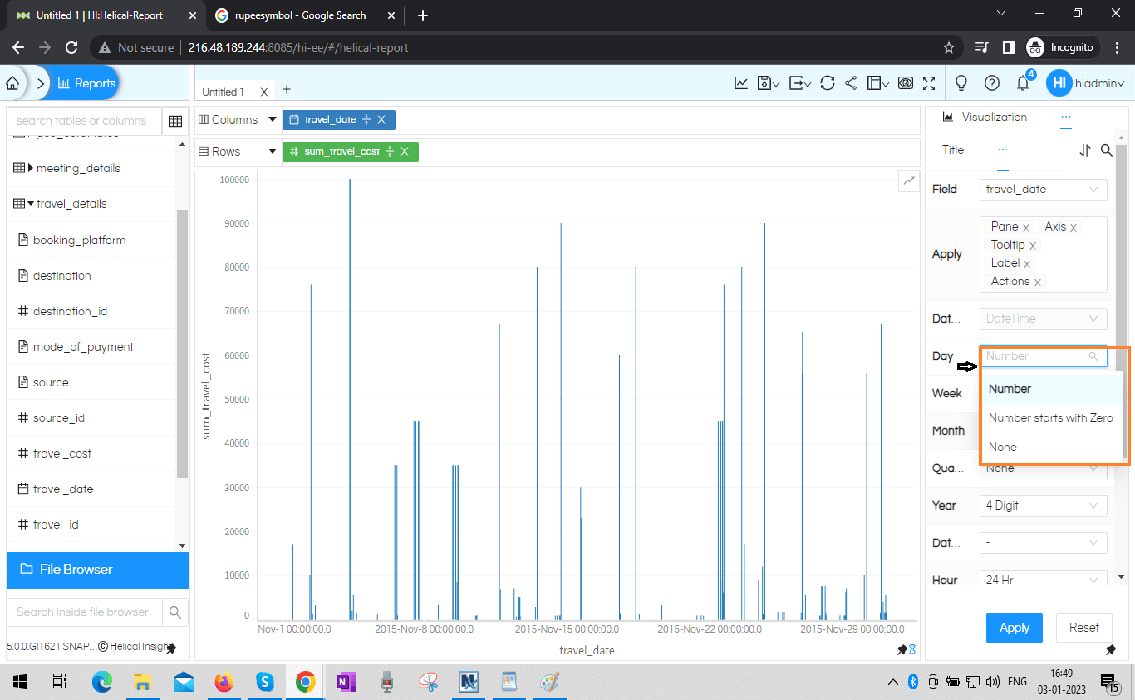Open the Hour dropdown showing 24 Hr
1135x700 pixels.
(x=1043, y=580)
